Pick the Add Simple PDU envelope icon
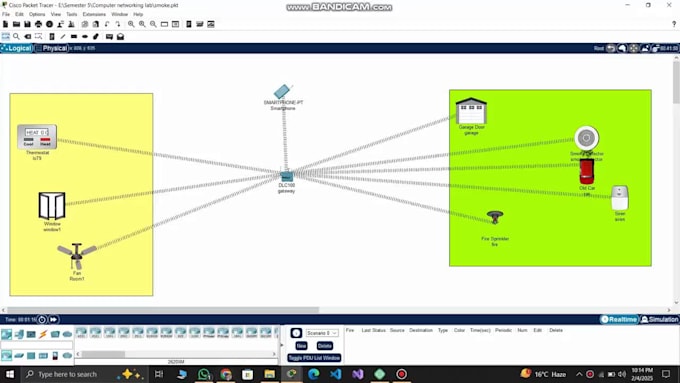This screenshot has height=383, width=680. click(109, 36)
